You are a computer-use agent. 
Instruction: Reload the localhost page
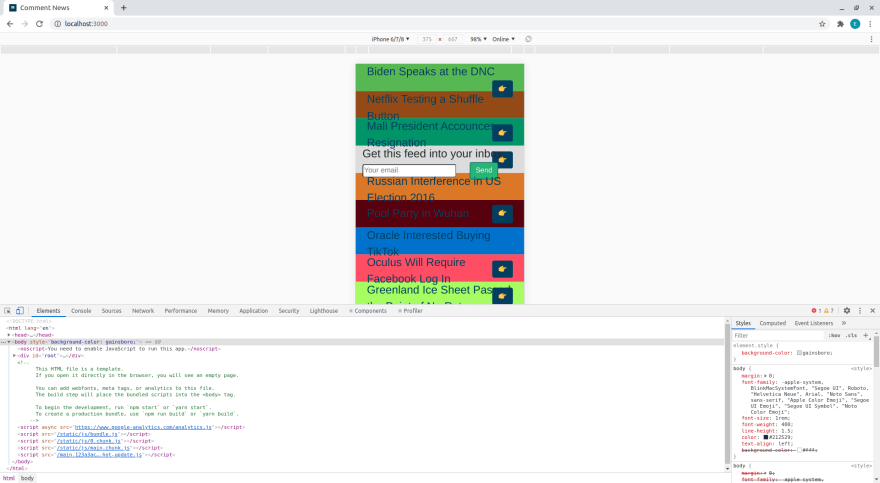[x=39, y=24]
